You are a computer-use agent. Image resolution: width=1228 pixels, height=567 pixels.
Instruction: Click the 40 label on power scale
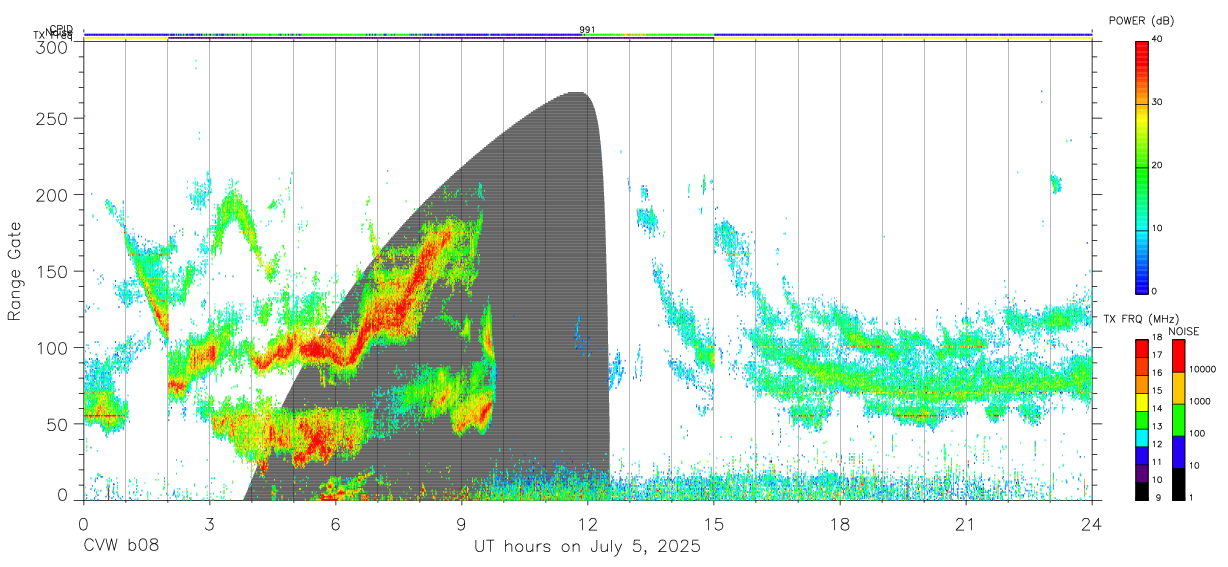click(x=1158, y=38)
